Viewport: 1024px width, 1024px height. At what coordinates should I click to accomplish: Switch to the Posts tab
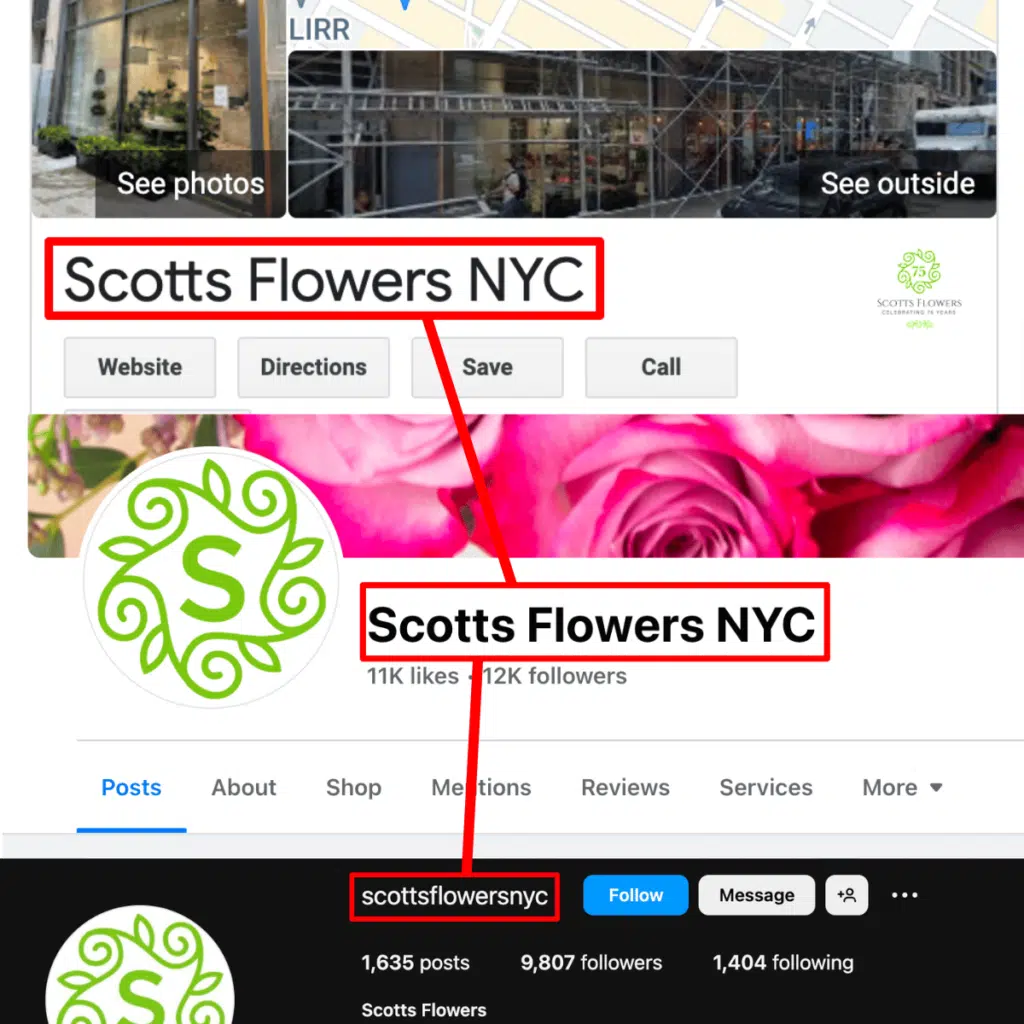pyautogui.click(x=131, y=788)
